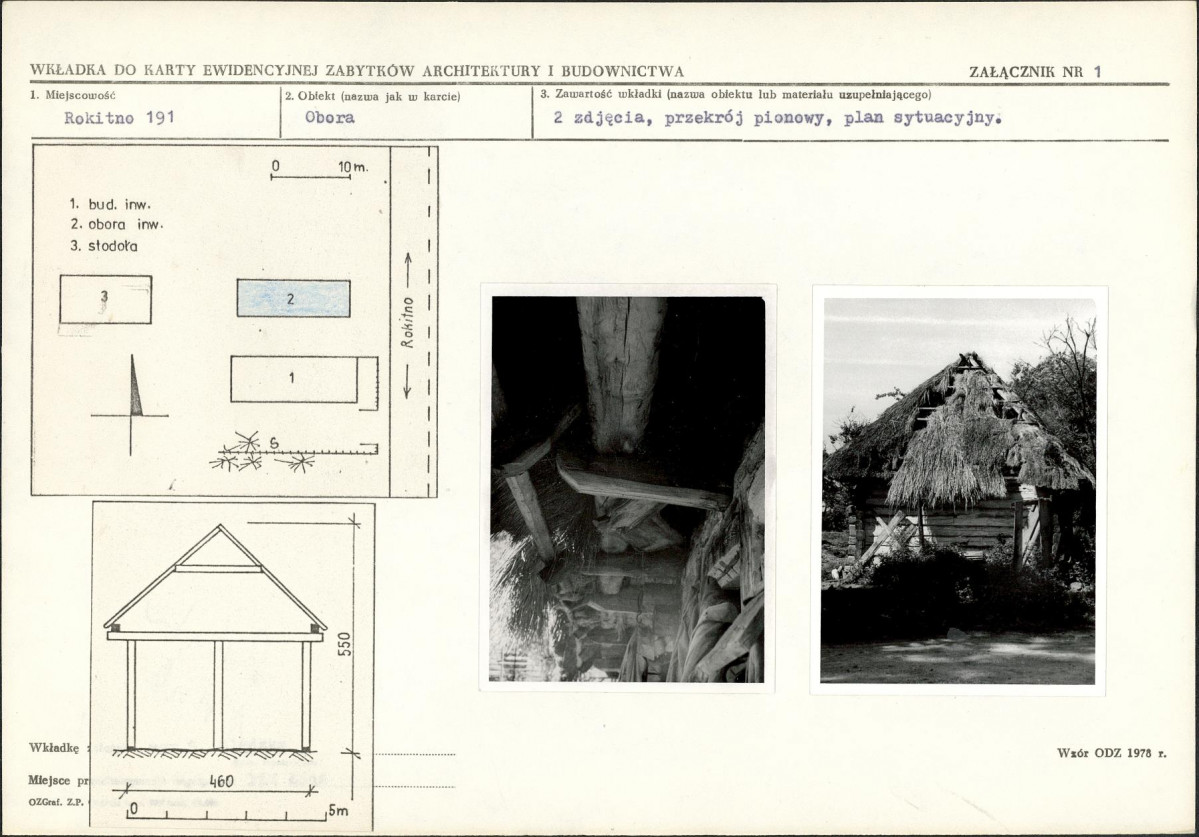This screenshot has width=1199, height=837.
Task: Click the contents field listing 2 zdjęcia
Action: pyautogui.click(x=777, y=118)
